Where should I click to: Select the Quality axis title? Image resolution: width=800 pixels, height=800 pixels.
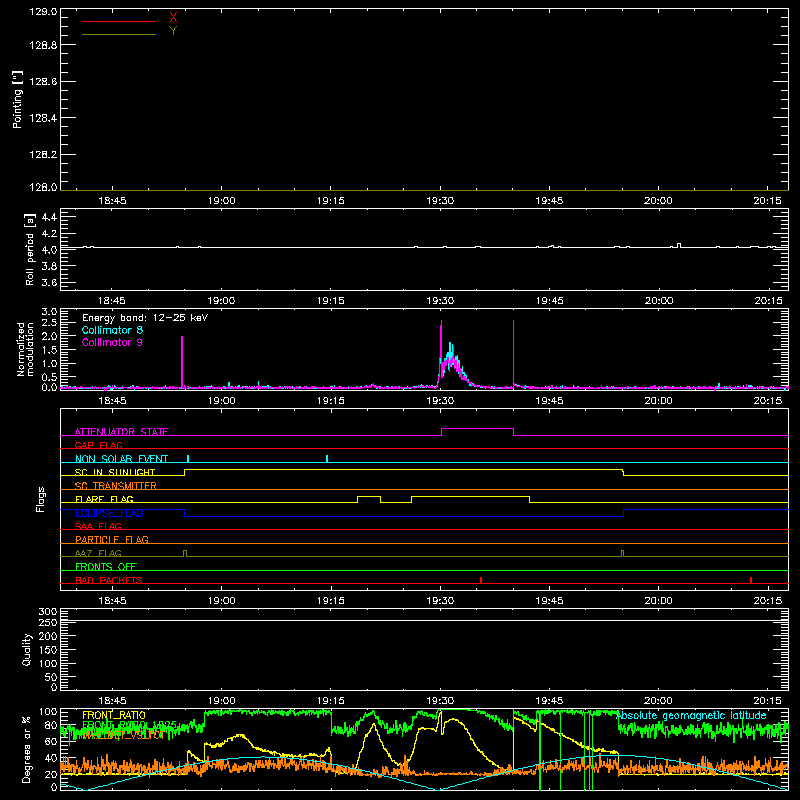(x=27, y=649)
